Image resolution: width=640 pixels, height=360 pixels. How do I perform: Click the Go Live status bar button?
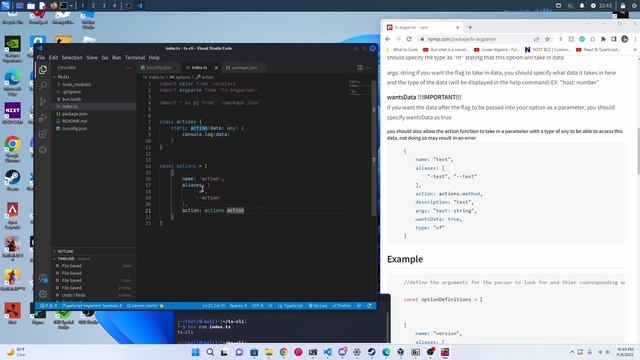pyautogui.click(x=318, y=306)
